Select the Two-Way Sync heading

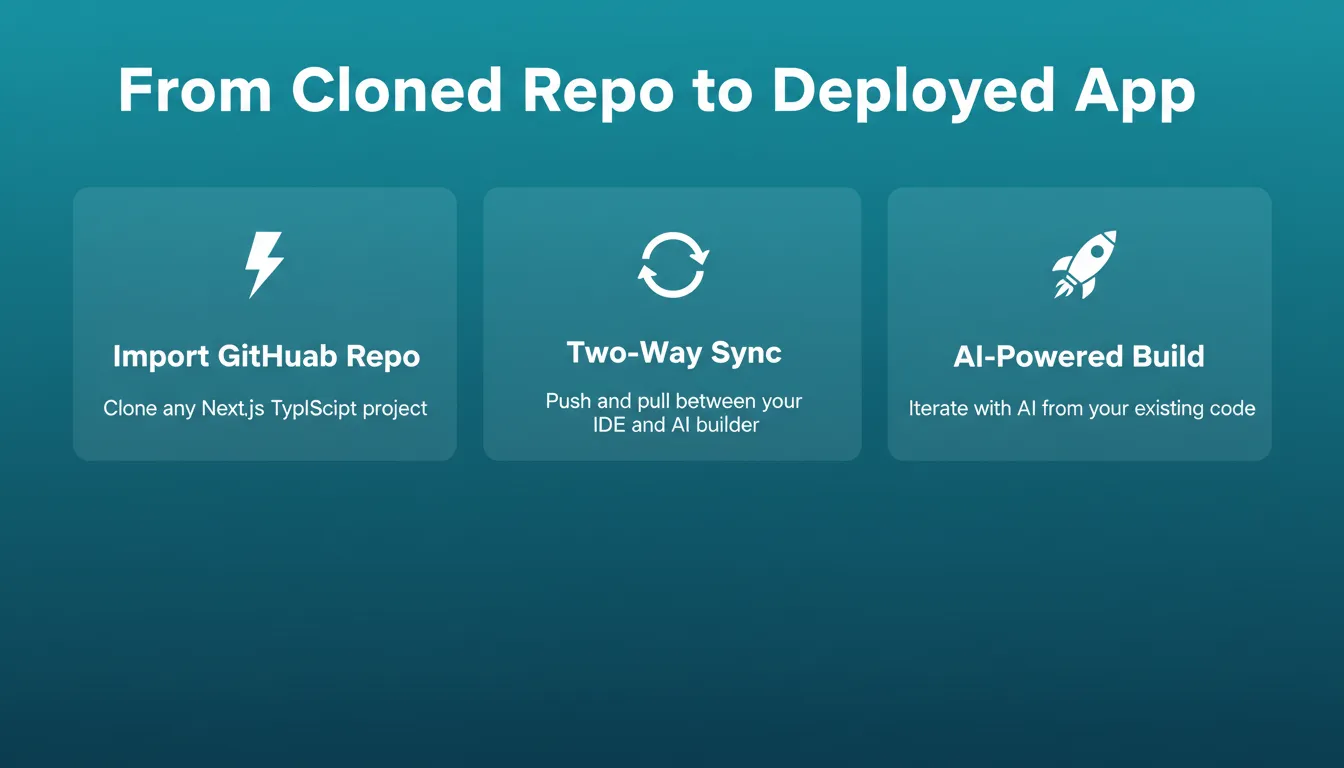coord(674,352)
